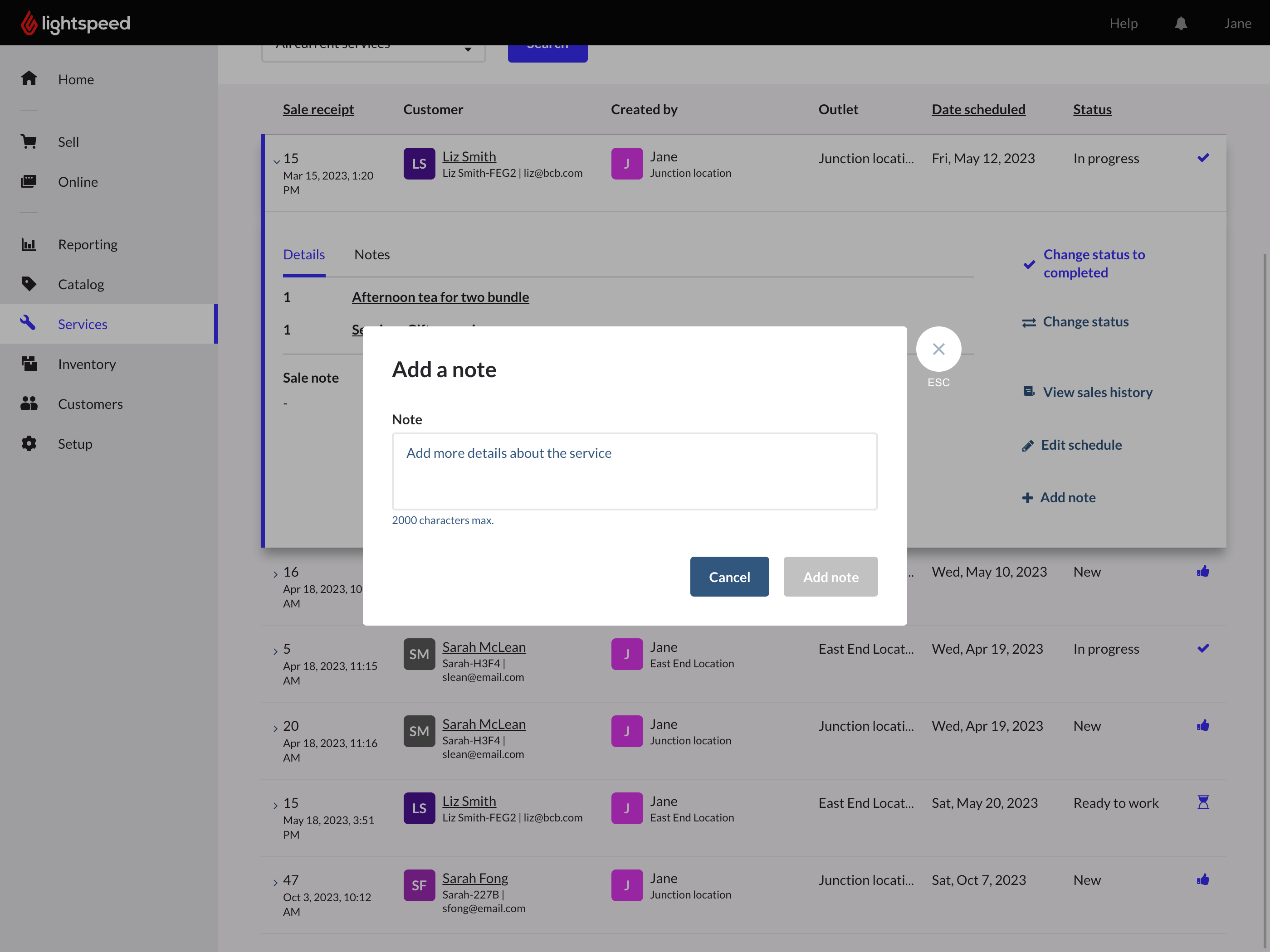Open the Setup gear icon
1270x952 pixels.
click(29, 443)
